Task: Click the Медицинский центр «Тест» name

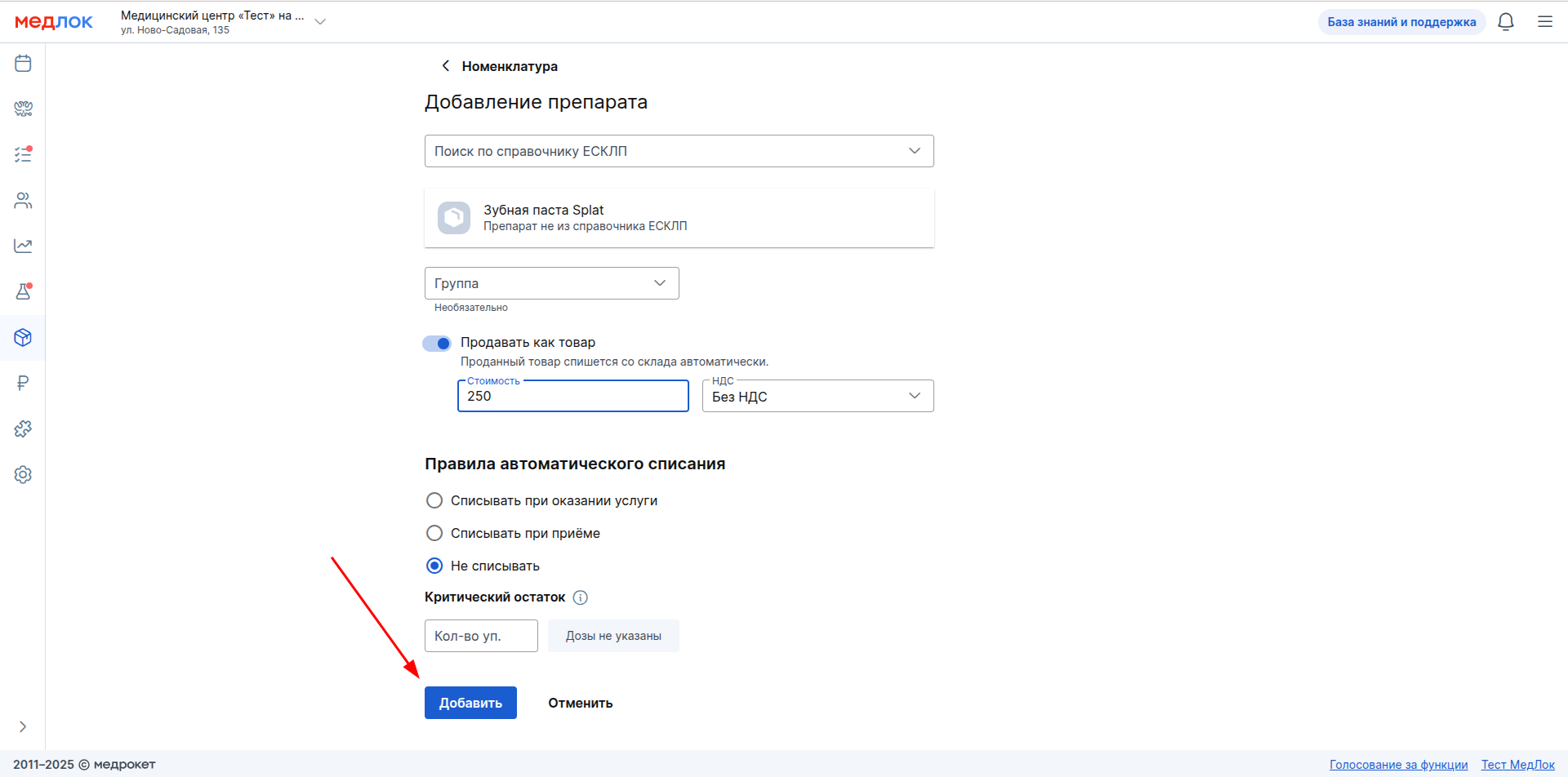Action: (x=212, y=16)
